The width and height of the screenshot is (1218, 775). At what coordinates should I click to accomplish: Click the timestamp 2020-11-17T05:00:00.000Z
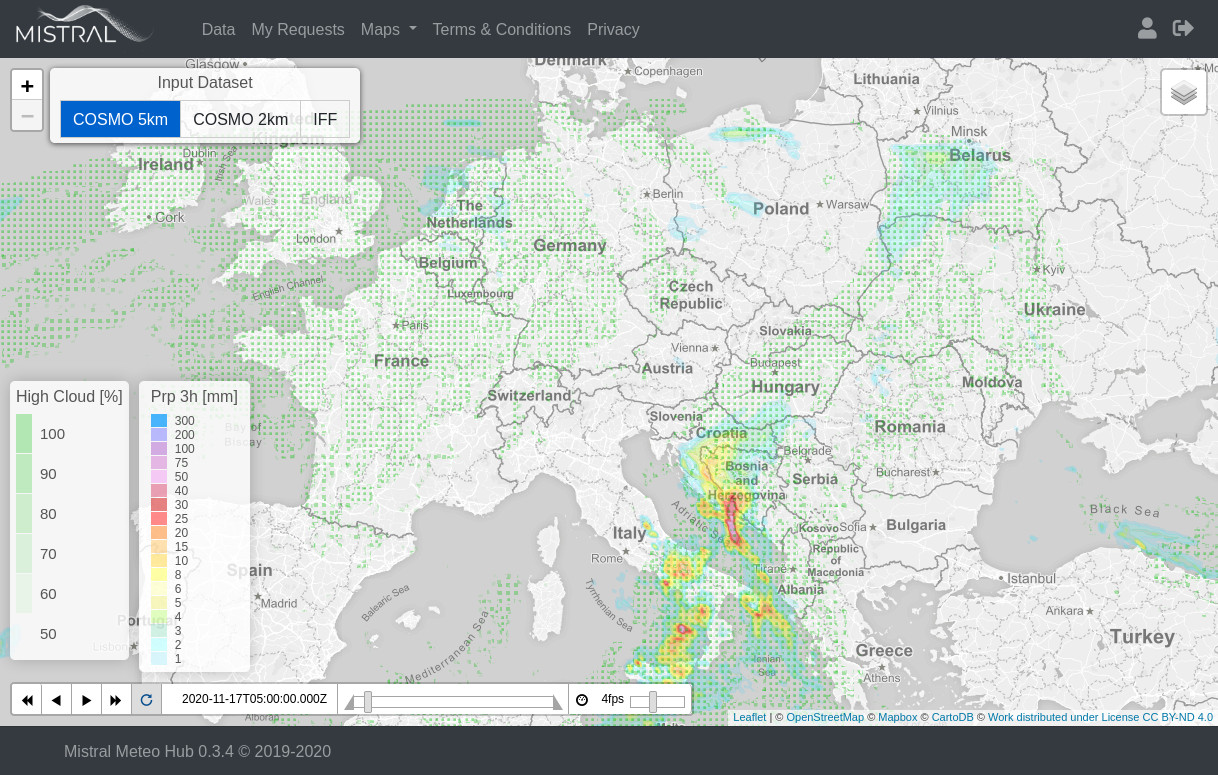point(254,700)
